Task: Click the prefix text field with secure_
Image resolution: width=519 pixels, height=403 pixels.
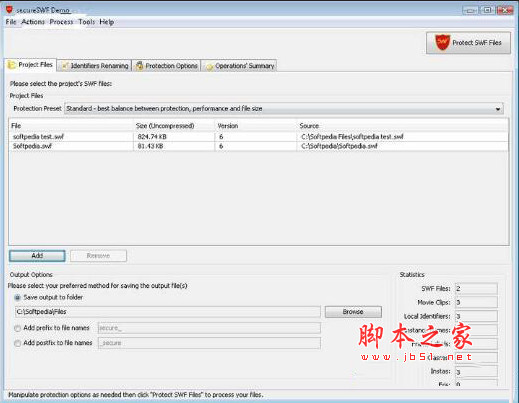Action: (209, 328)
